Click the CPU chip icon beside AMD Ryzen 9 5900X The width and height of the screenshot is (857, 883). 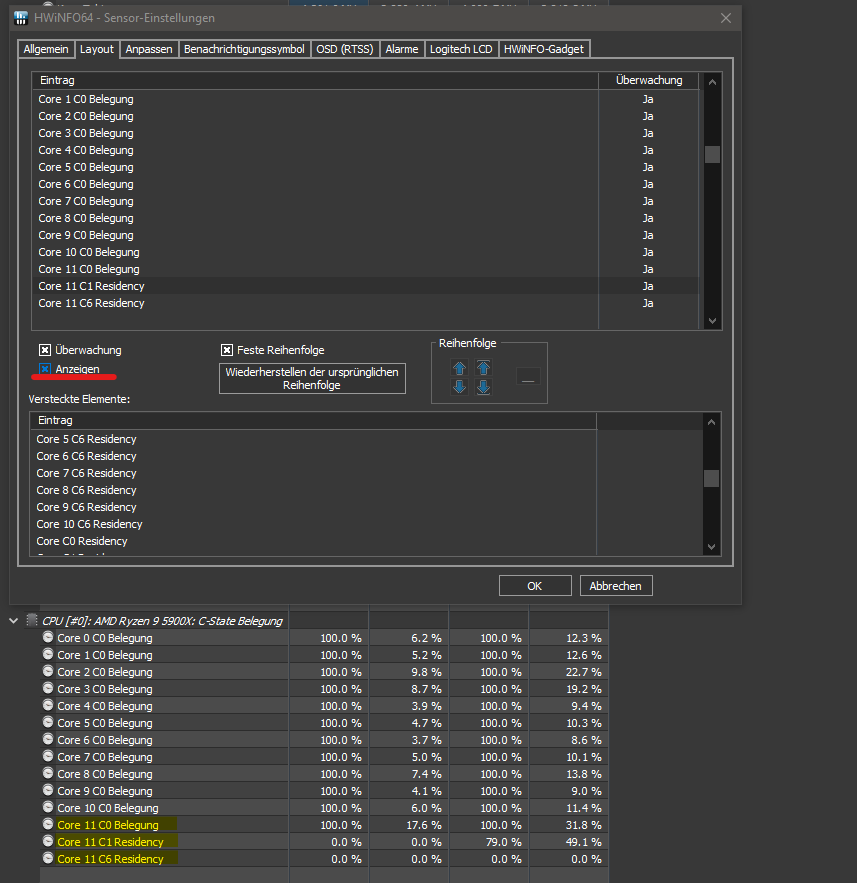(x=32, y=620)
